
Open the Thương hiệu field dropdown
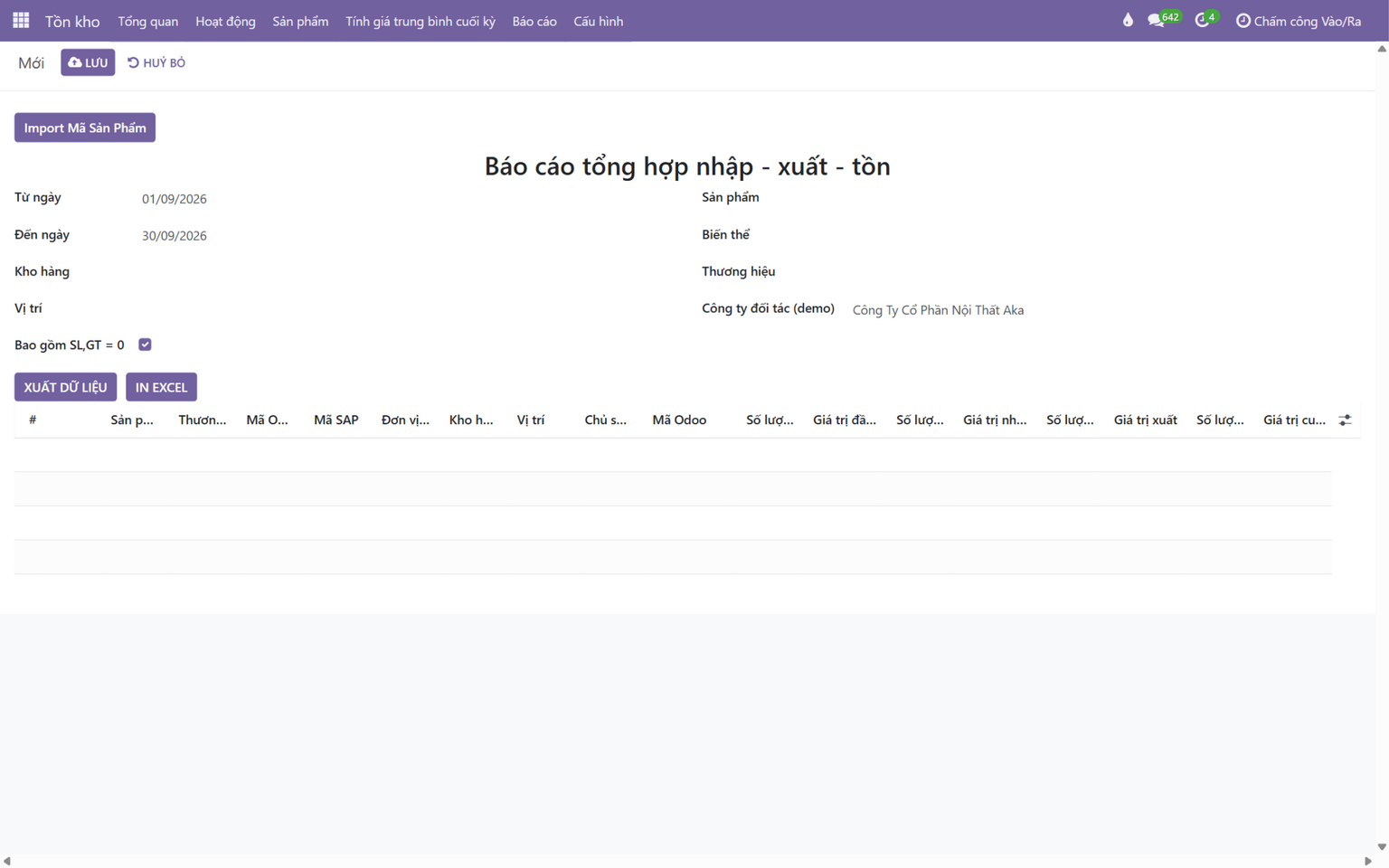(1106, 272)
